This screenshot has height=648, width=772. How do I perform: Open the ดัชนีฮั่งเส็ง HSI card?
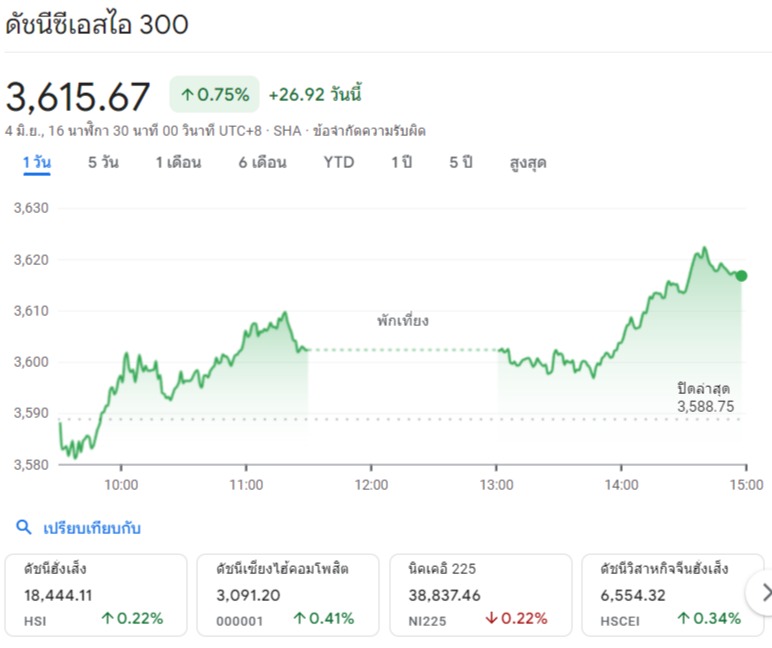96,594
